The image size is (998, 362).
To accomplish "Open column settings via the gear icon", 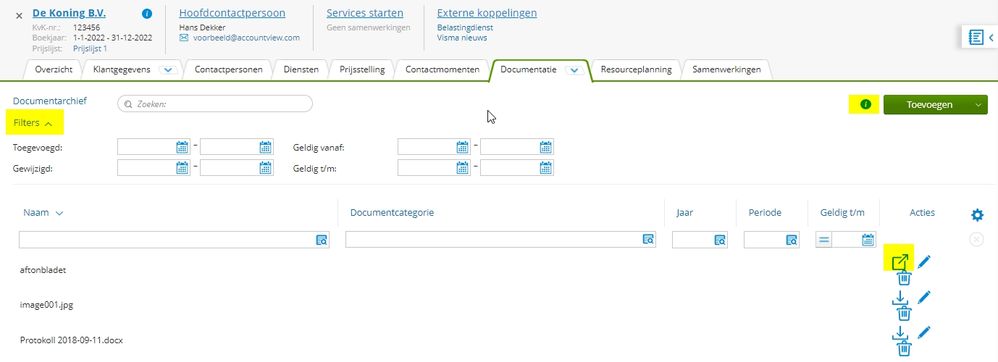I will pos(977,215).
